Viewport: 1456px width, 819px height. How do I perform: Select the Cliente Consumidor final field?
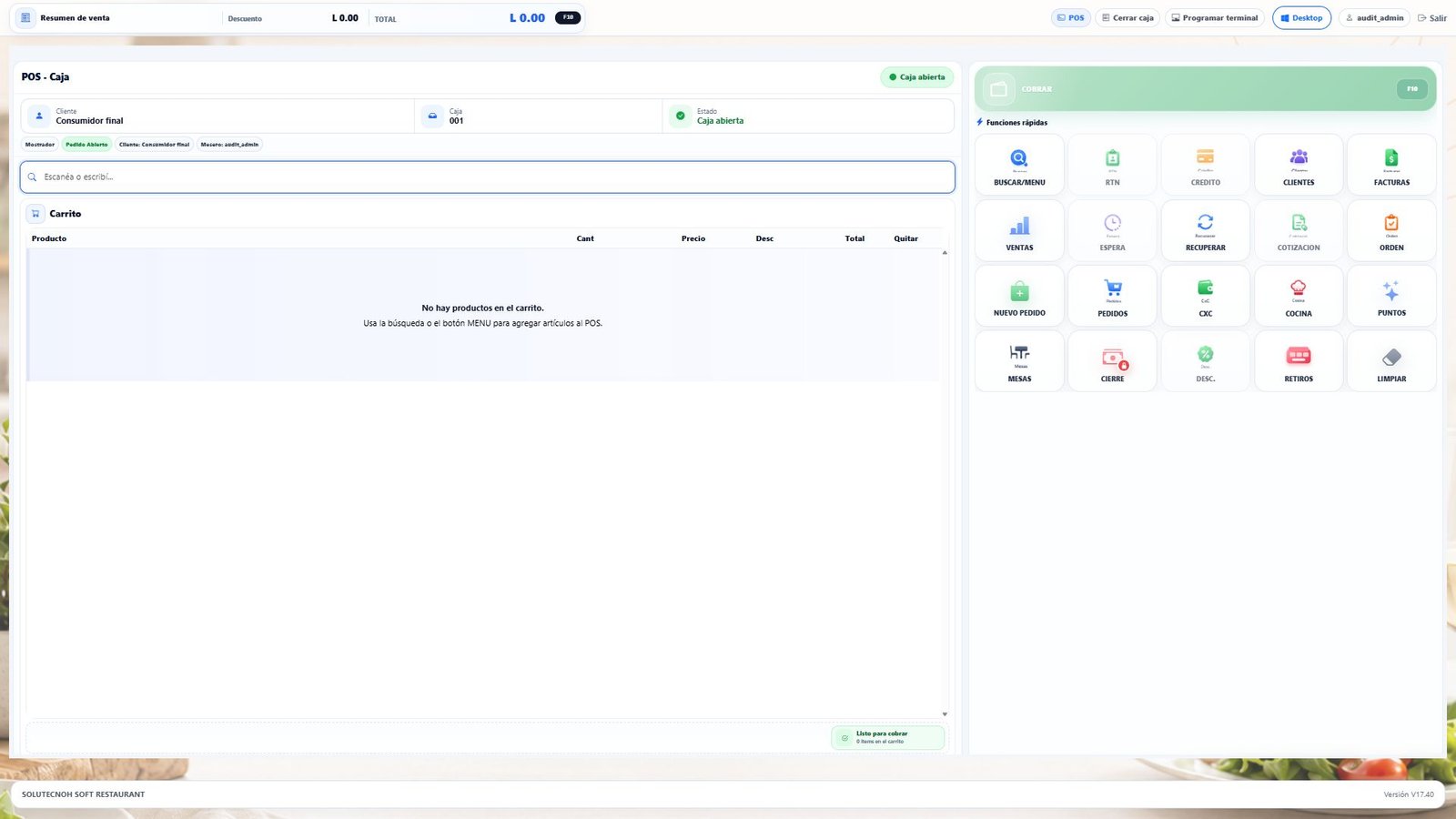tap(217, 116)
